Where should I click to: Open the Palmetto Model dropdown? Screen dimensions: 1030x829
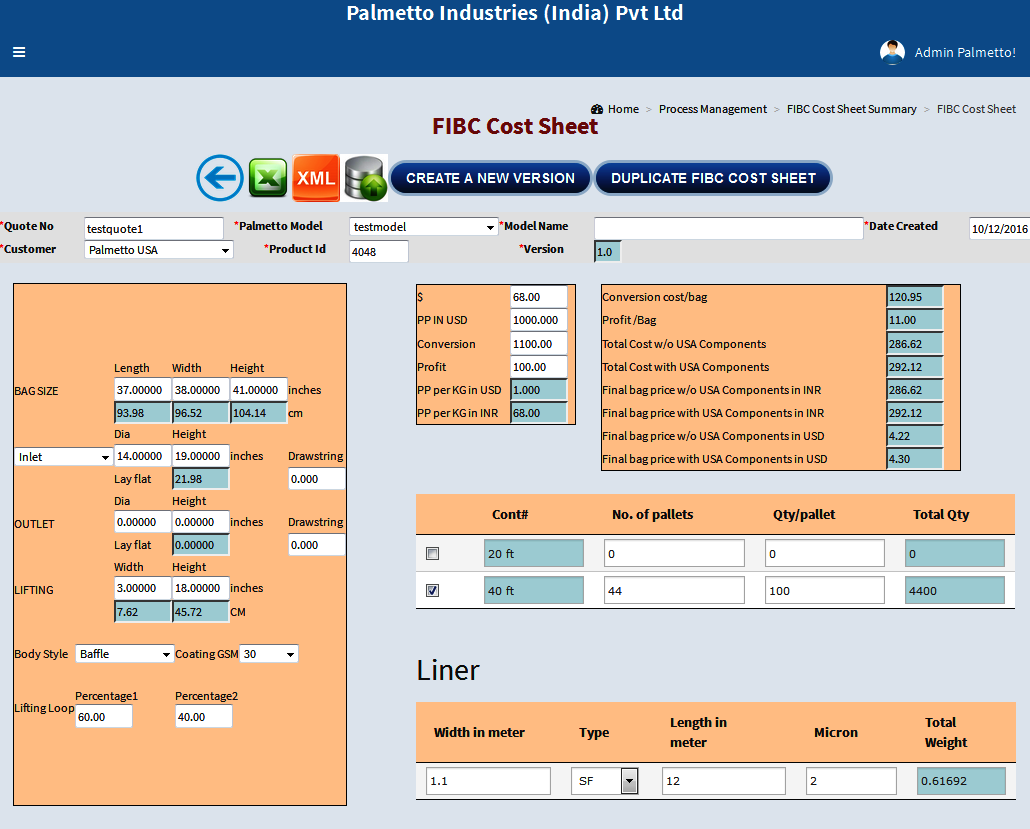pos(423,227)
